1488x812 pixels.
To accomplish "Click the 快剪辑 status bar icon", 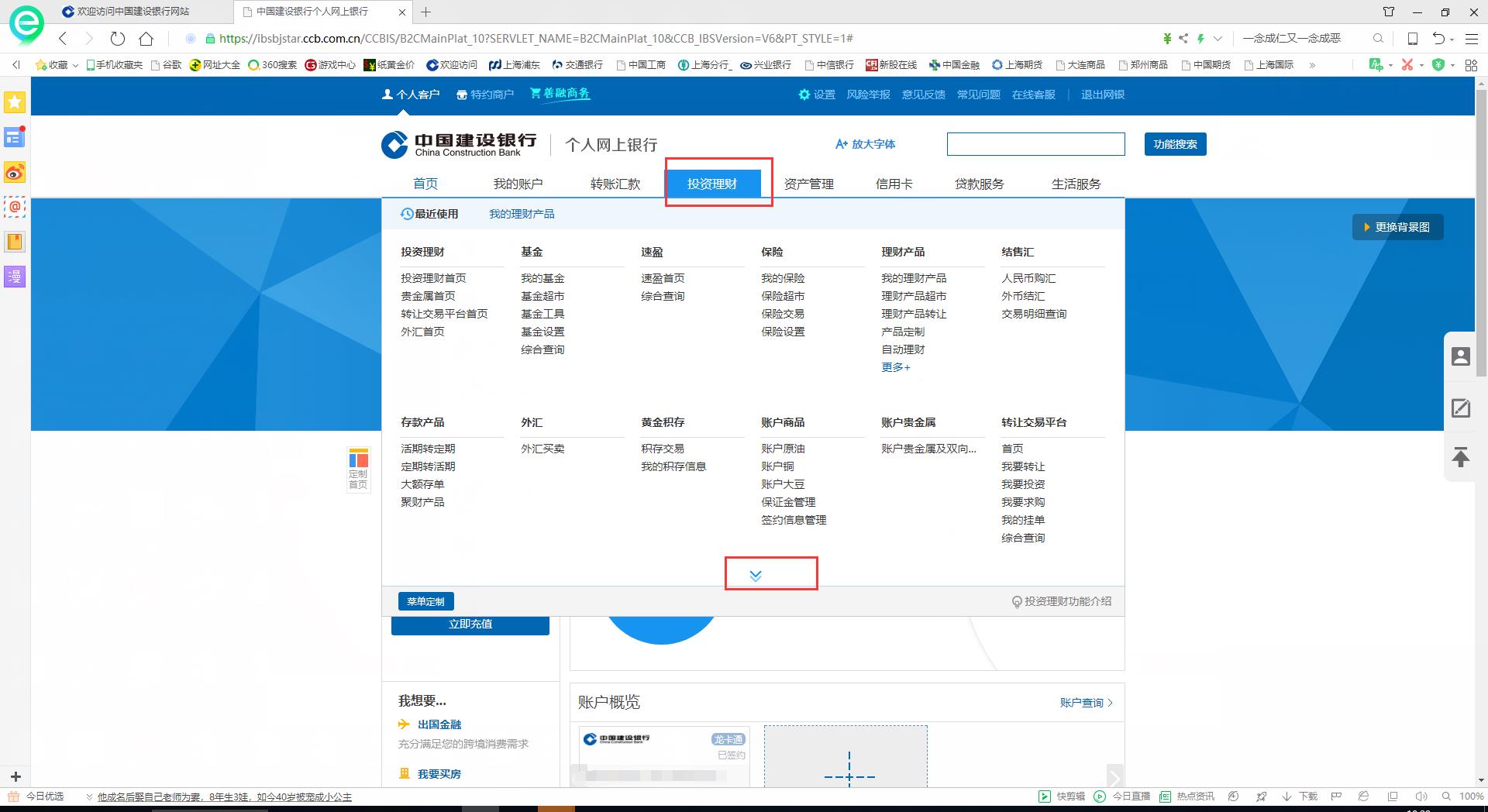I will pos(1062,797).
